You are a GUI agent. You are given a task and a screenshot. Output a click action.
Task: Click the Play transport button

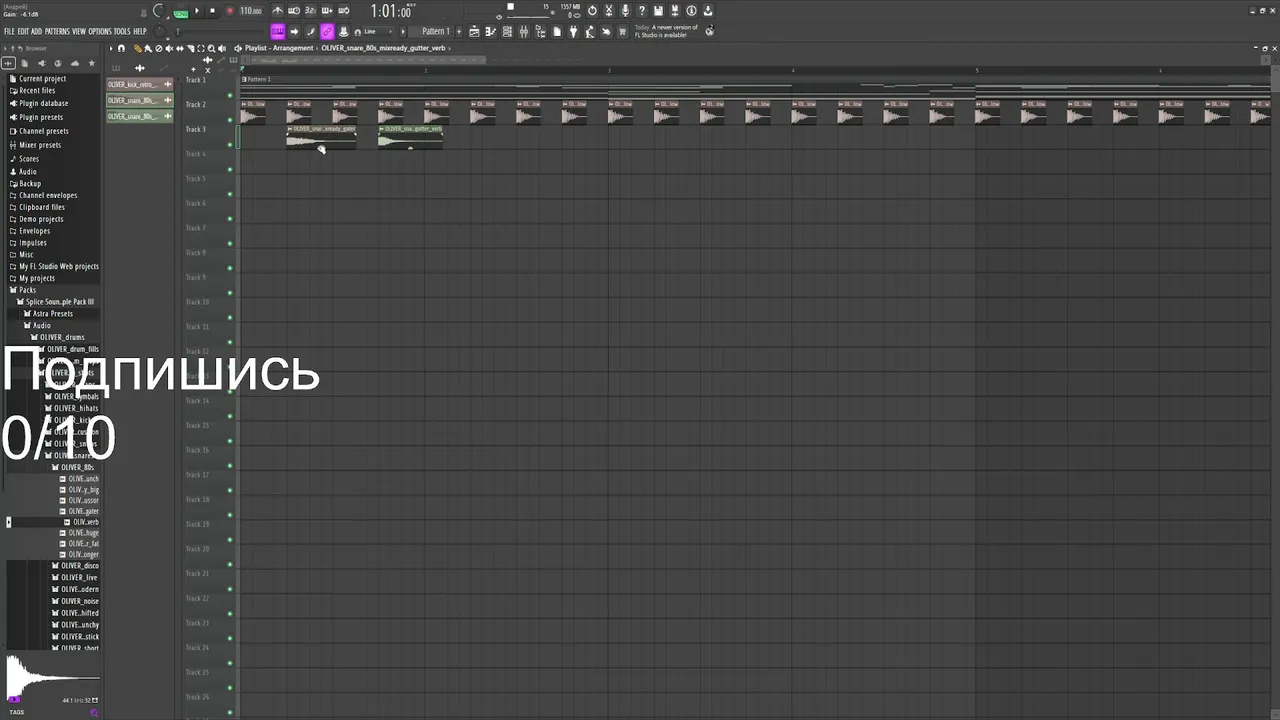tap(197, 11)
